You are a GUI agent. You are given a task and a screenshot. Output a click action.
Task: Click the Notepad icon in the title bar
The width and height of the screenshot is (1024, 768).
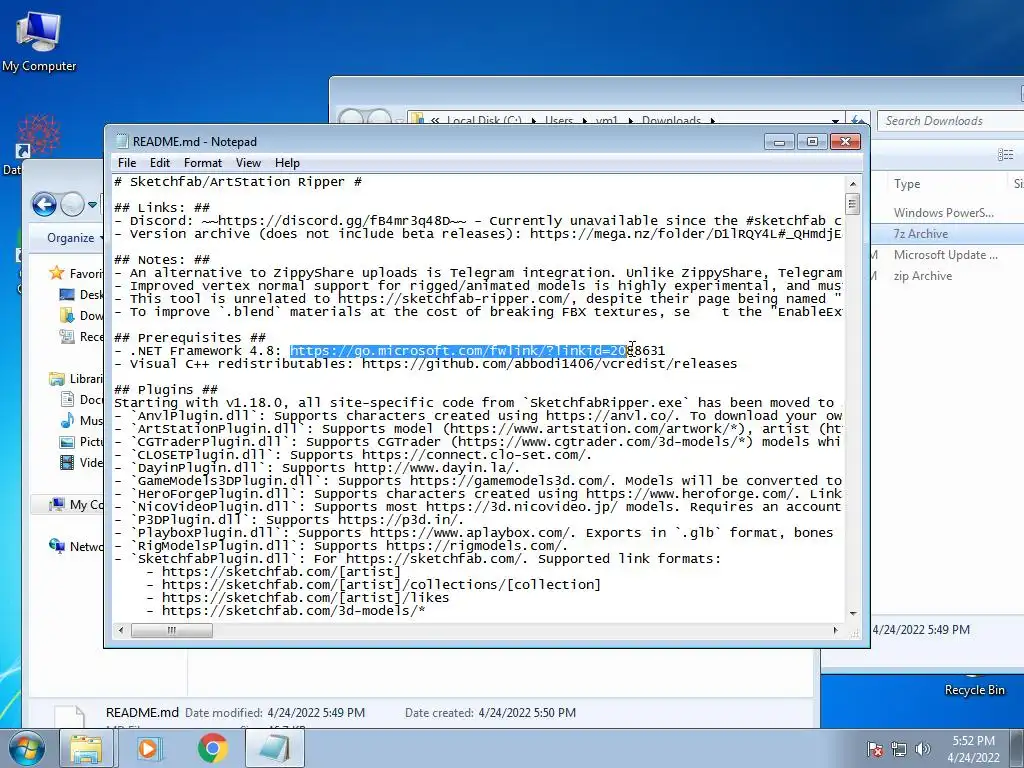click(121, 141)
